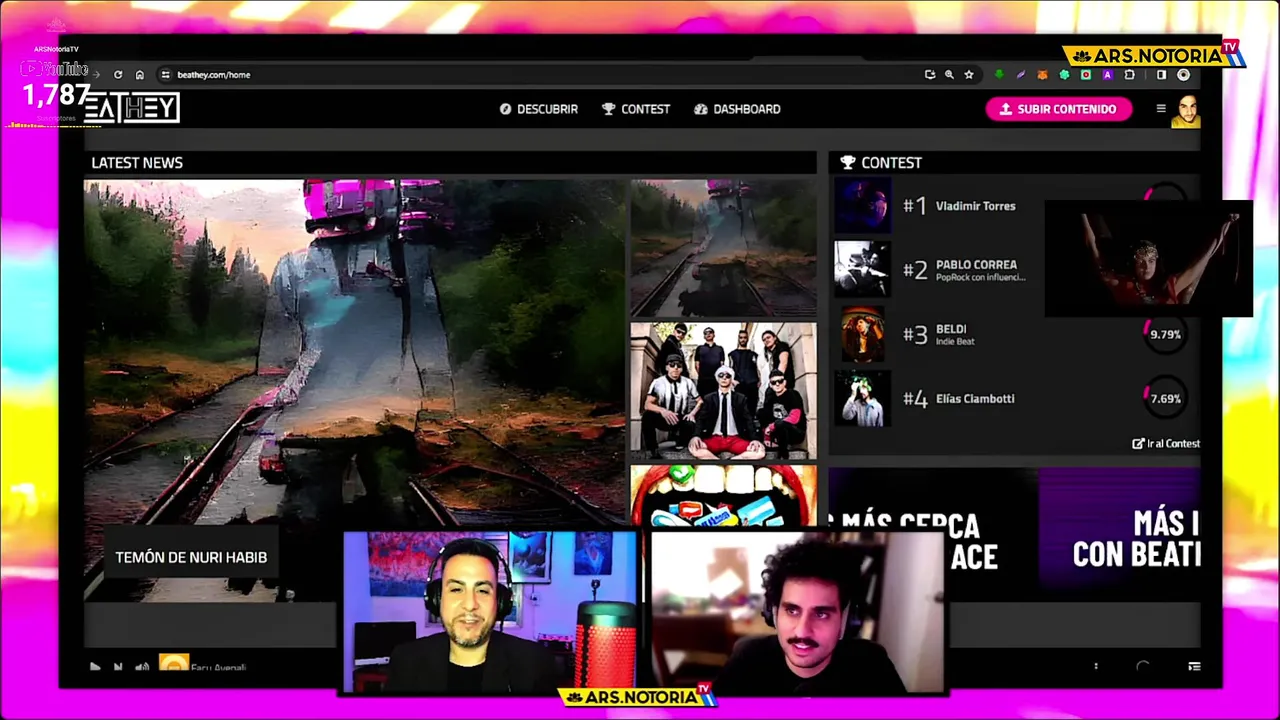Open the Beathey user avatar

pos(1185,111)
